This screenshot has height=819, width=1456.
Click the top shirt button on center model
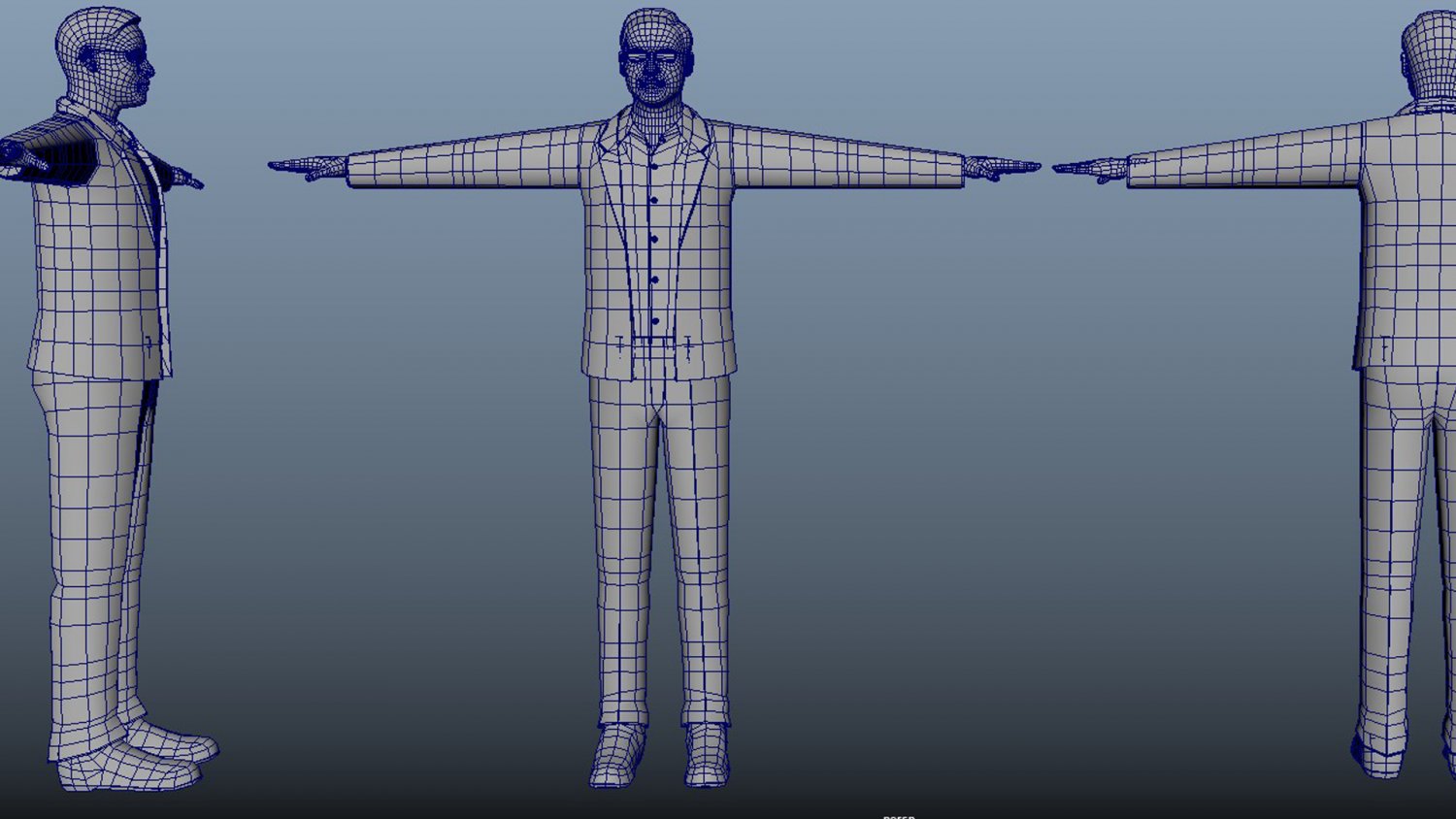tap(655, 167)
